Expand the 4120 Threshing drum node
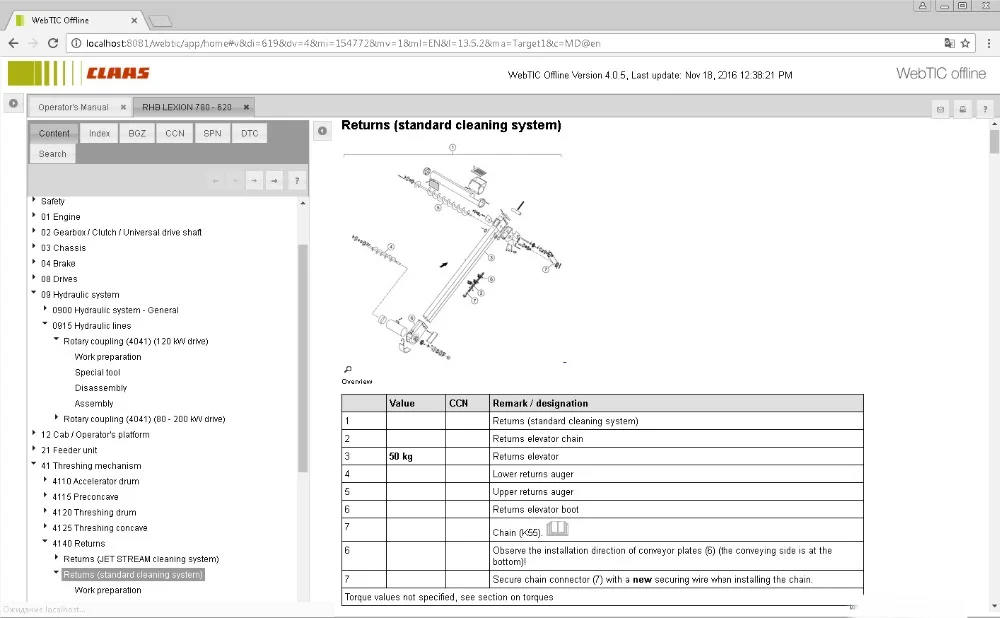1000x618 pixels. point(45,512)
